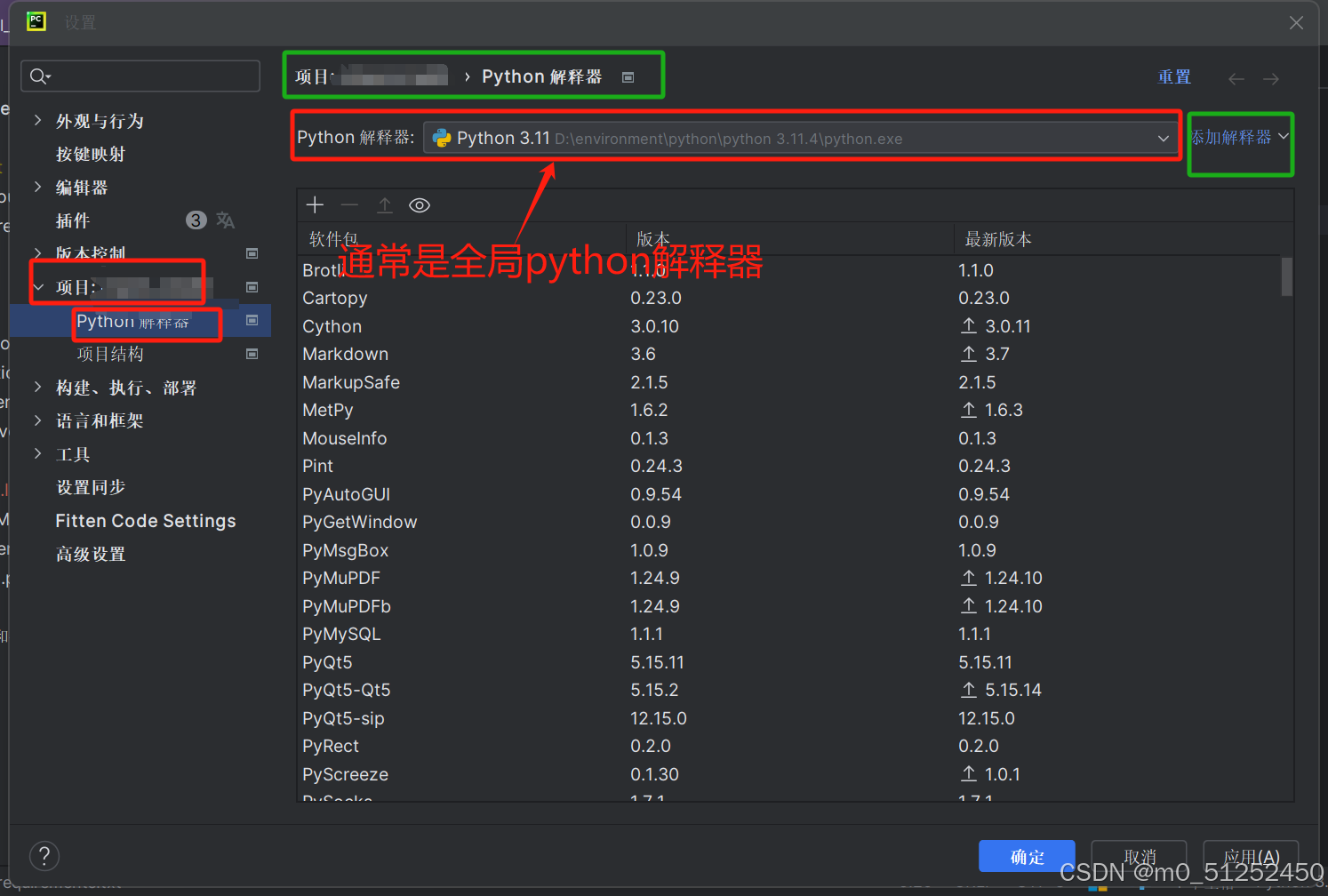Click the 重置 link
The image size is (1328, 896).
tap(1174, 77)
